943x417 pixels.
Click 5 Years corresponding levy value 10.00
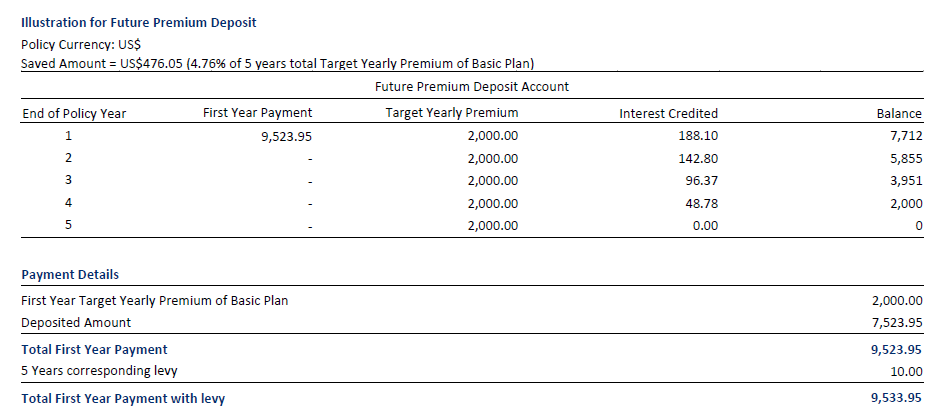coord(905,371)
